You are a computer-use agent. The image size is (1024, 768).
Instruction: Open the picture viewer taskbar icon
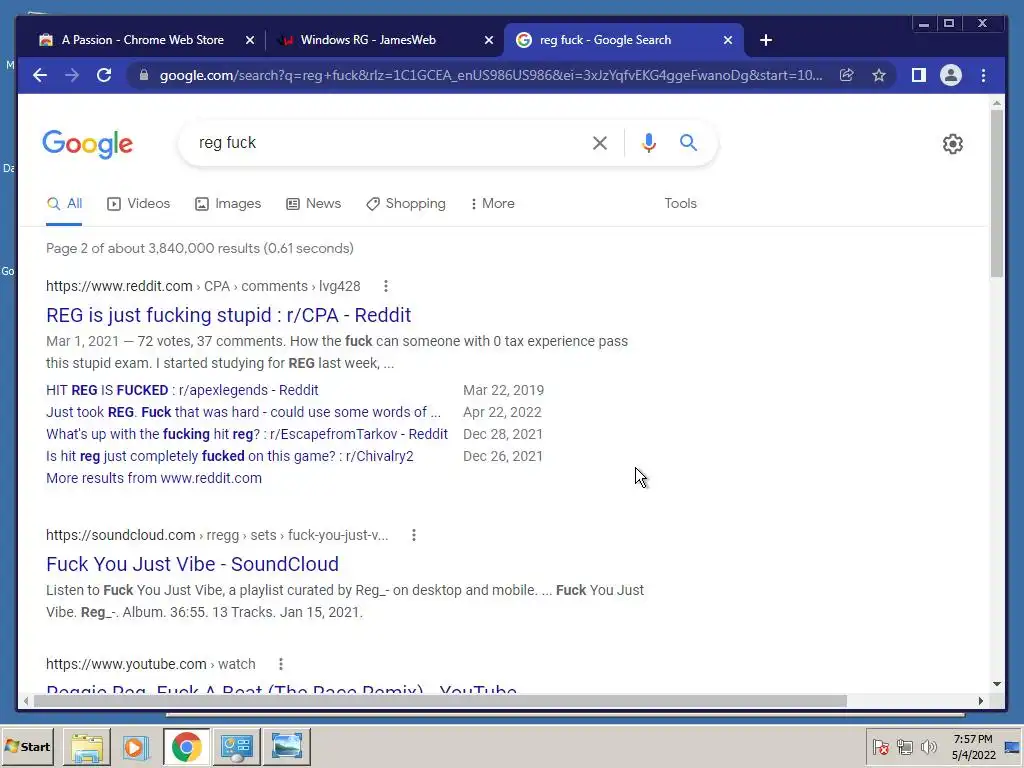[286, 746]
